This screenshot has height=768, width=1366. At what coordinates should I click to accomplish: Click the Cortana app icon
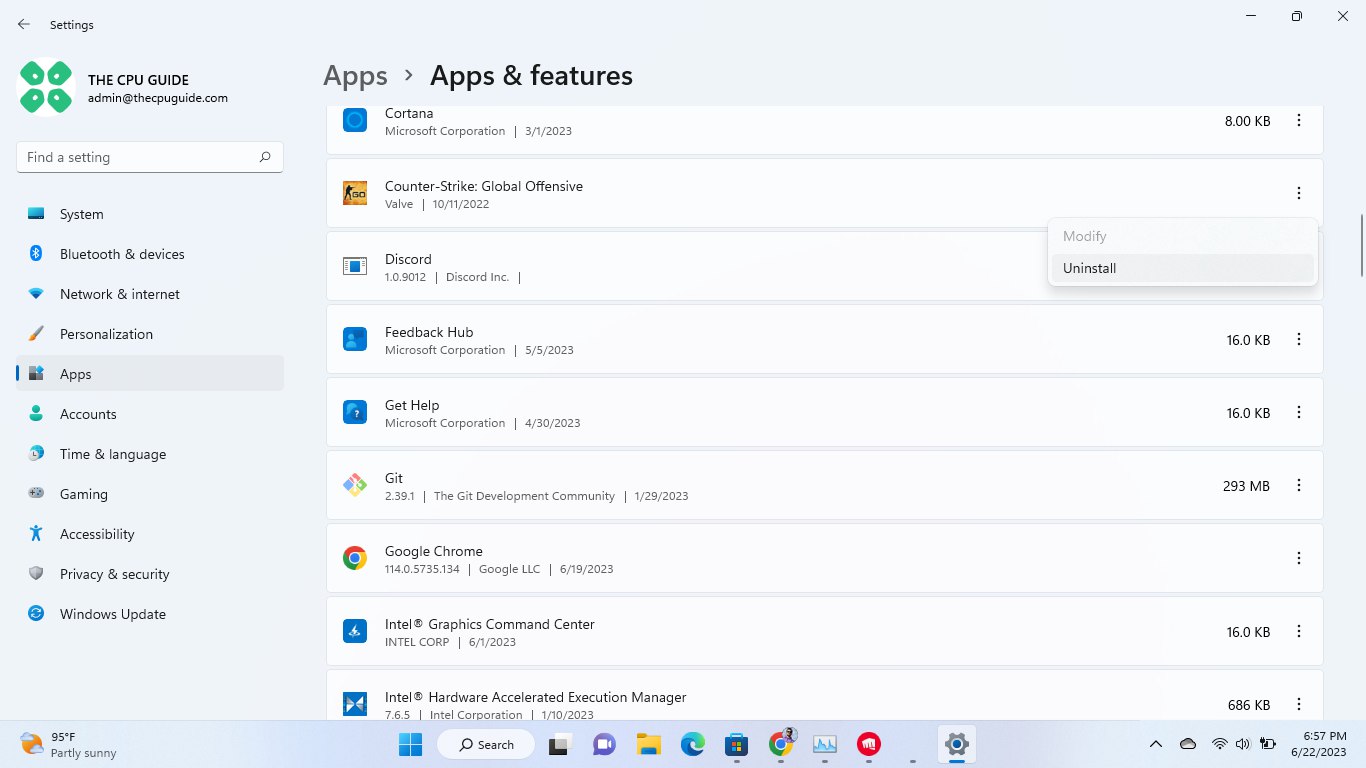(355, 121)
